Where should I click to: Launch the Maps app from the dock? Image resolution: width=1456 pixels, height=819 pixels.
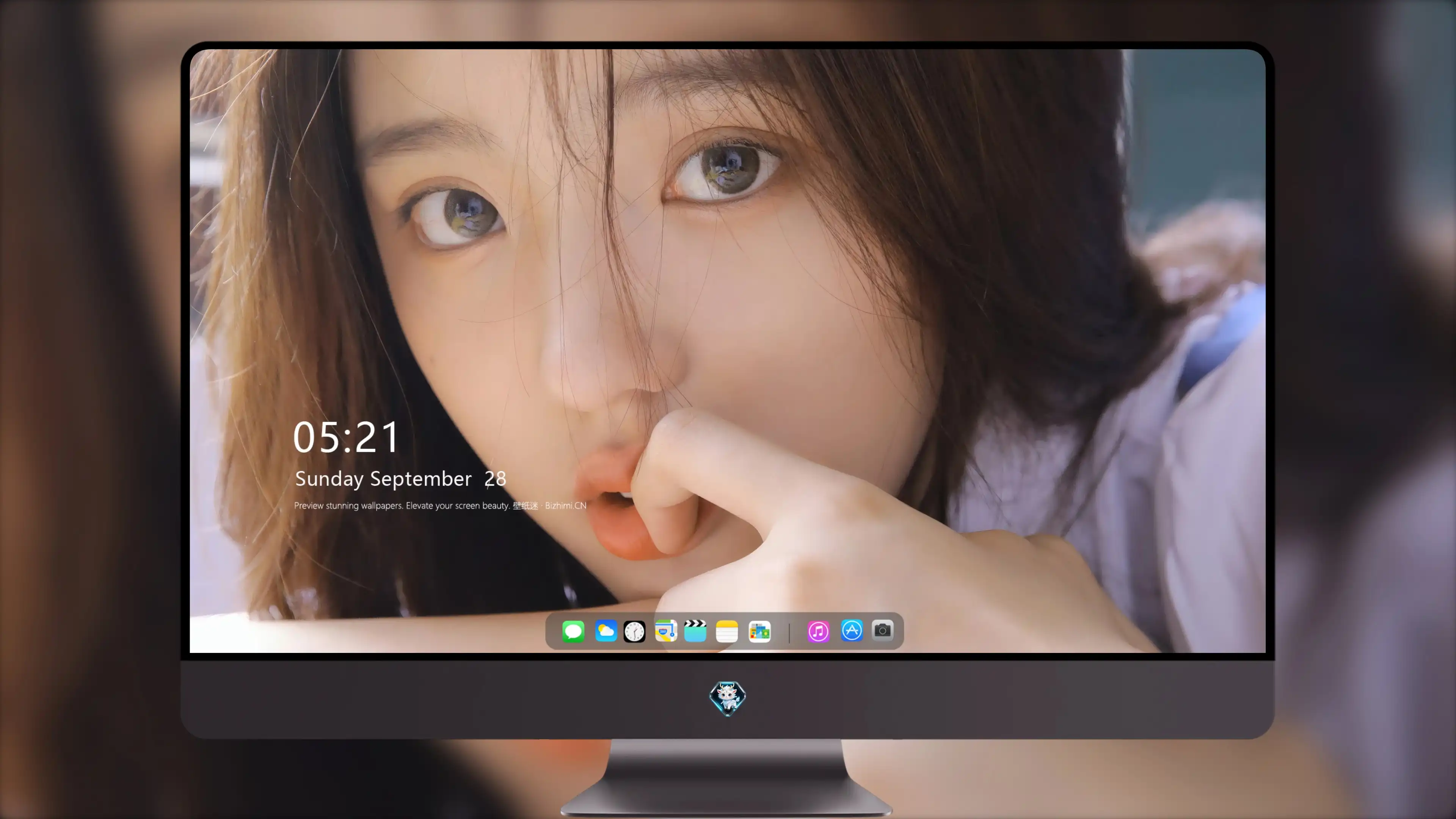(666, 631)
